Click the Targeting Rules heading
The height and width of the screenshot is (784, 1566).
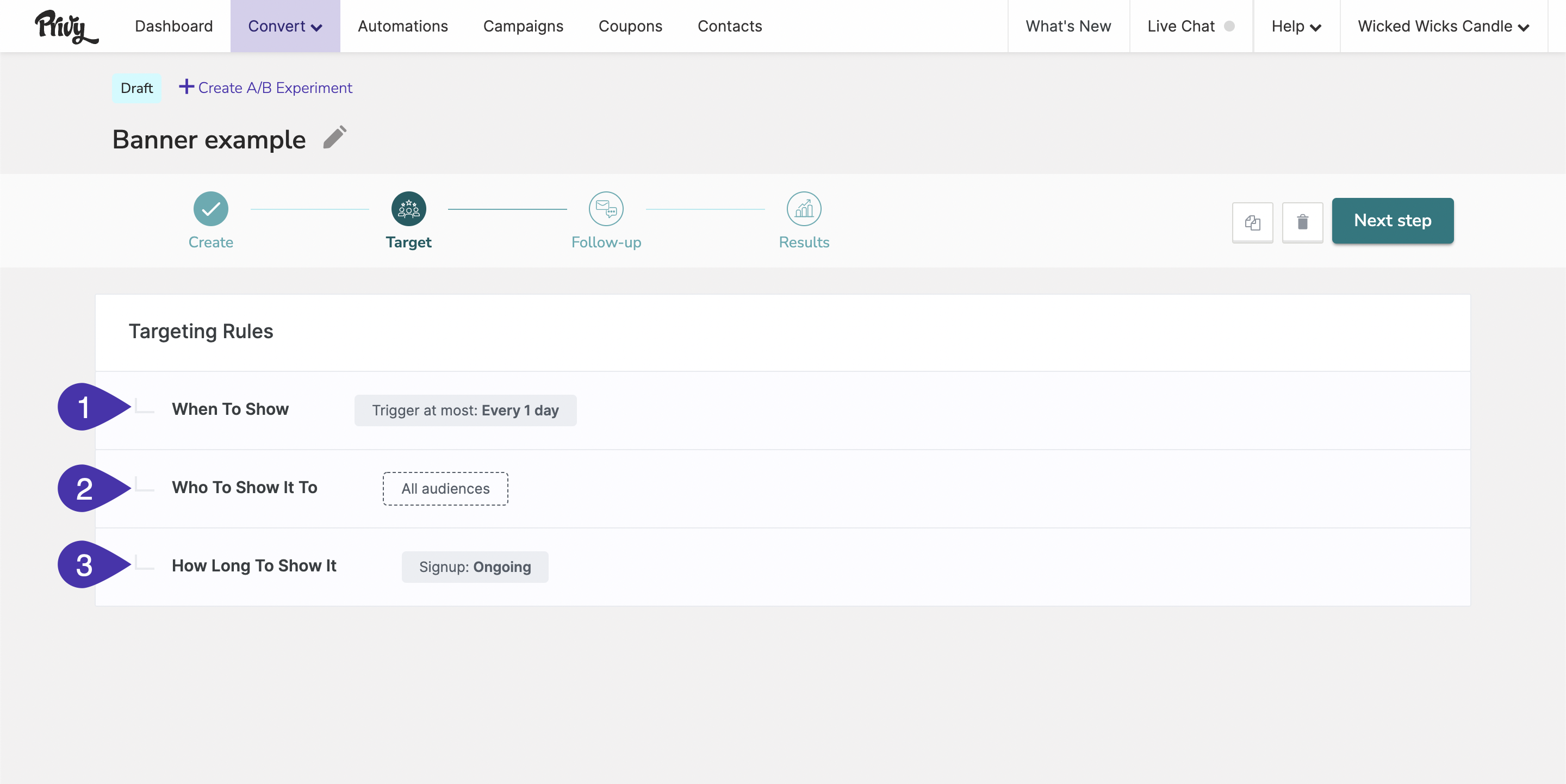click(201, 331)
